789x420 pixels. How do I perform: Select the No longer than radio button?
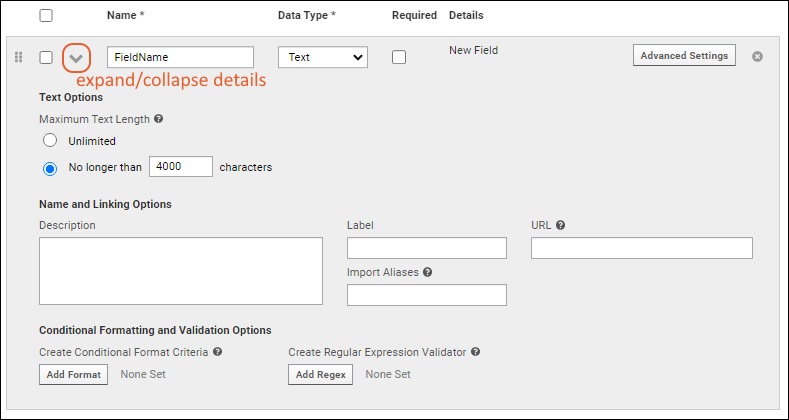pos(50,167)
